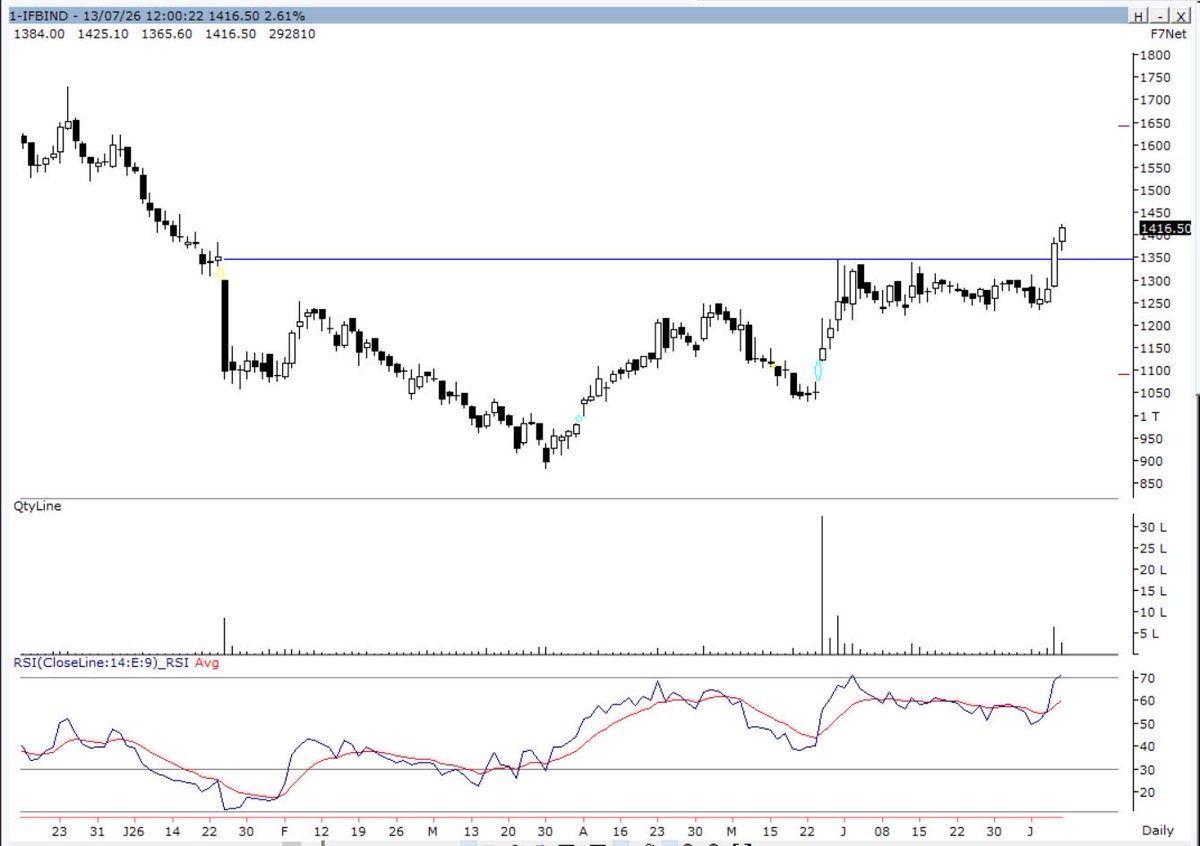Click the QtyLine panel label
The height and width of the screenshot is (846, 1200).
click(x=37, y=506)
